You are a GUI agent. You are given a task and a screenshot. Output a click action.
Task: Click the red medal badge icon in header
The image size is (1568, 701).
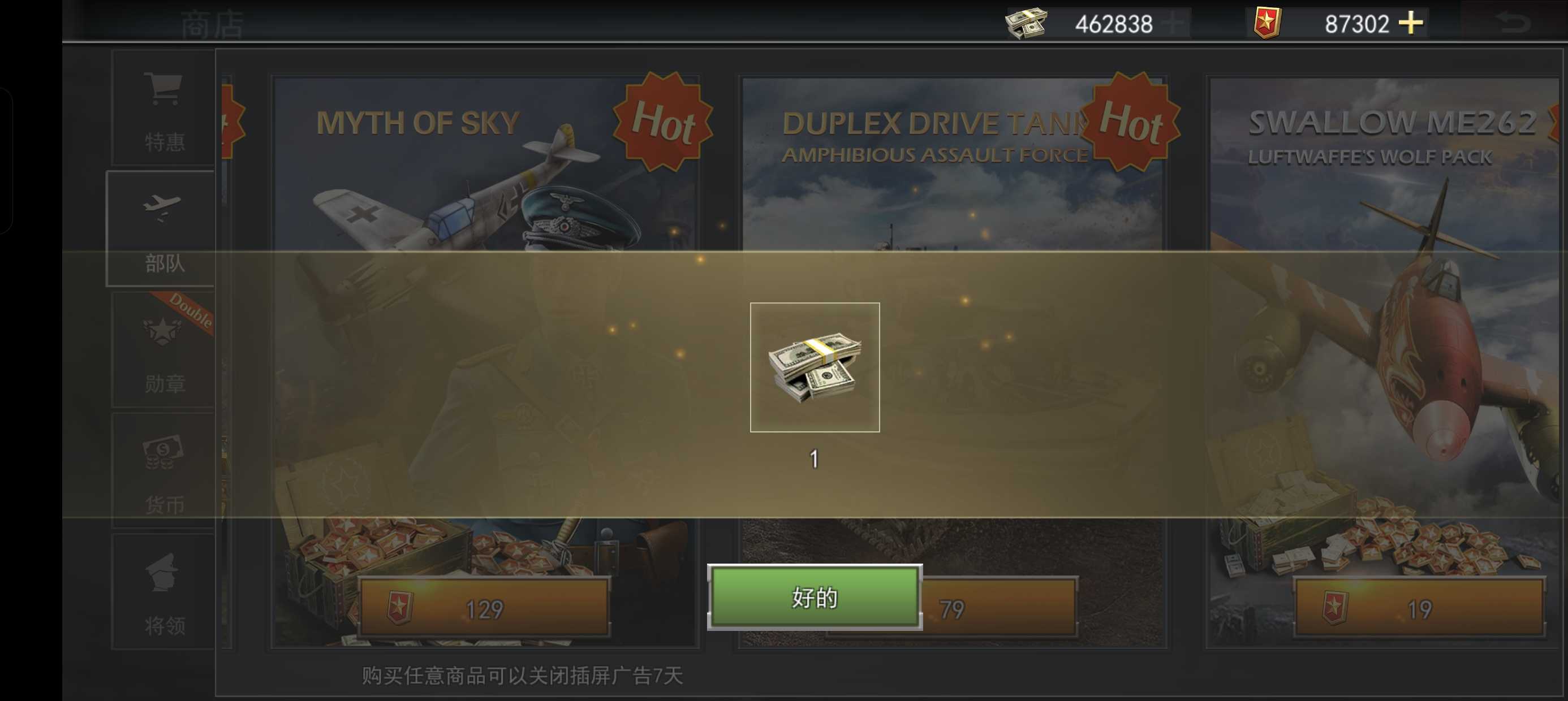tap(1267, 23)
